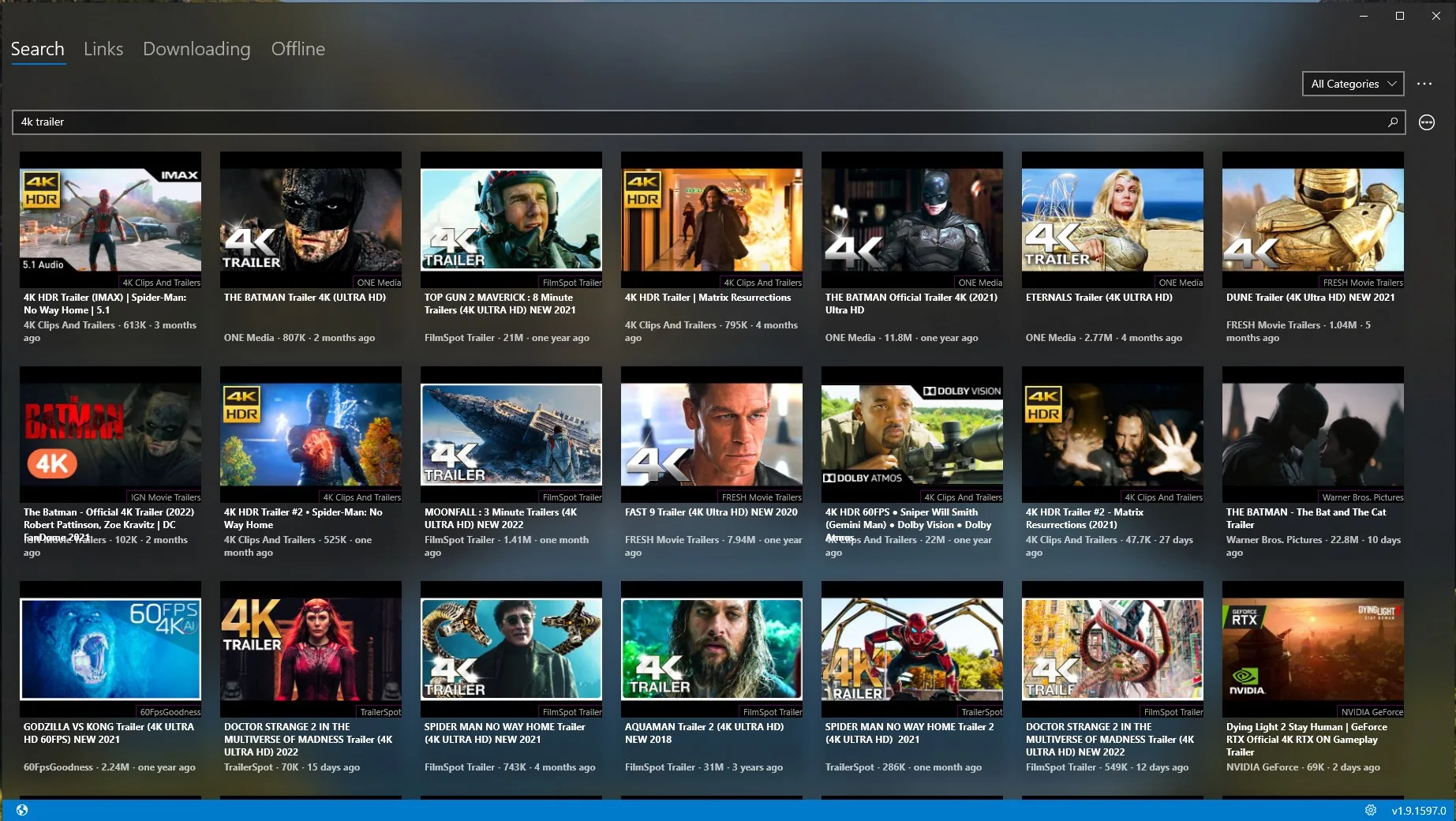Viewport: 1456px width, 821px height.
Task: Click the magnifier icon in search box
Action: tap(1392, 122)
